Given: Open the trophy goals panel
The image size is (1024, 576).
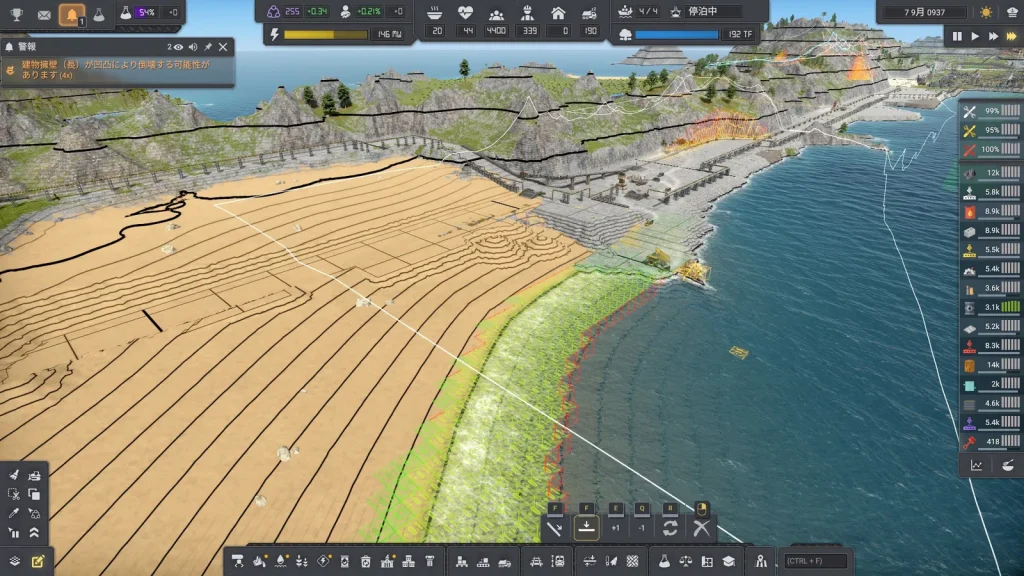Looking at the screenshot, I should pyautogui.click(x=16, y=14).
